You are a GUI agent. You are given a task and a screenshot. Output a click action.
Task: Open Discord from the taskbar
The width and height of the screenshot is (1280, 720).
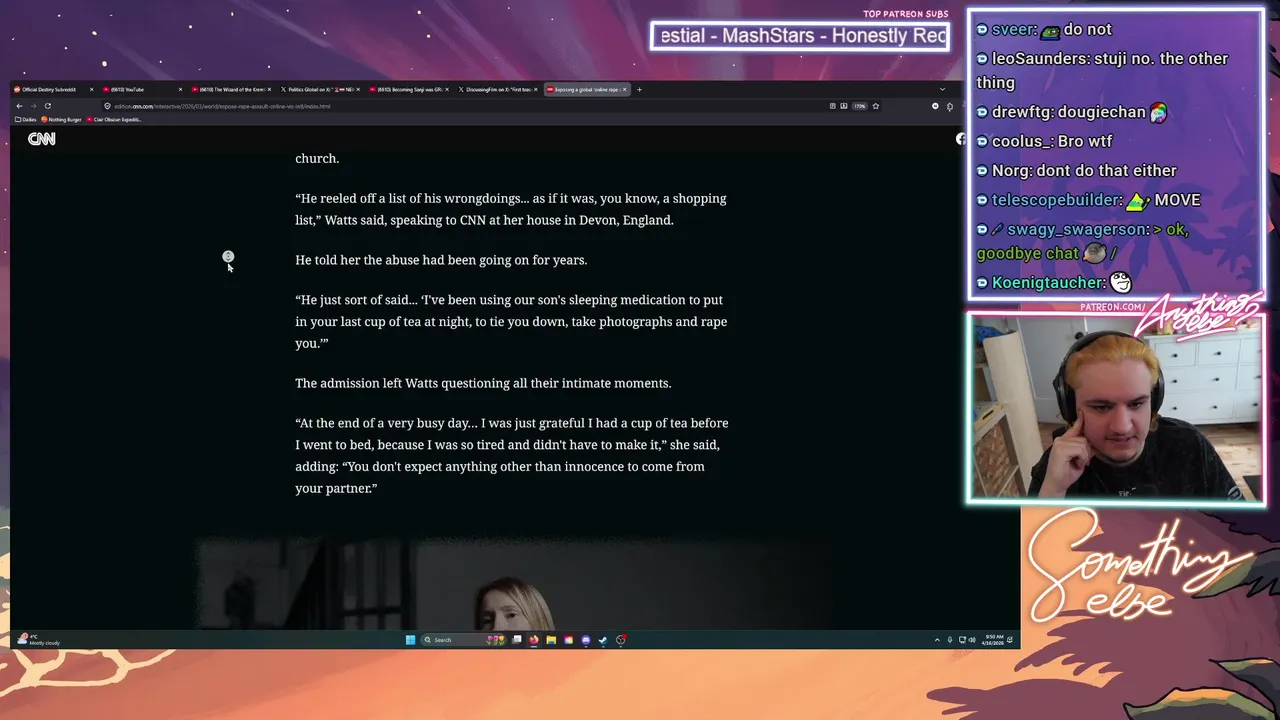click(586, 640)
